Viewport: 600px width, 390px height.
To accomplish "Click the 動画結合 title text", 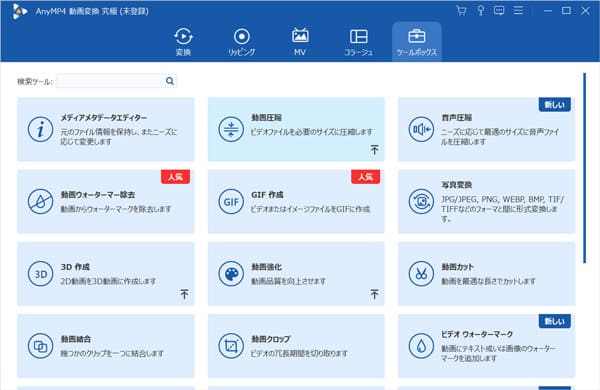I will pyautogui.click(x=76, y=339).
